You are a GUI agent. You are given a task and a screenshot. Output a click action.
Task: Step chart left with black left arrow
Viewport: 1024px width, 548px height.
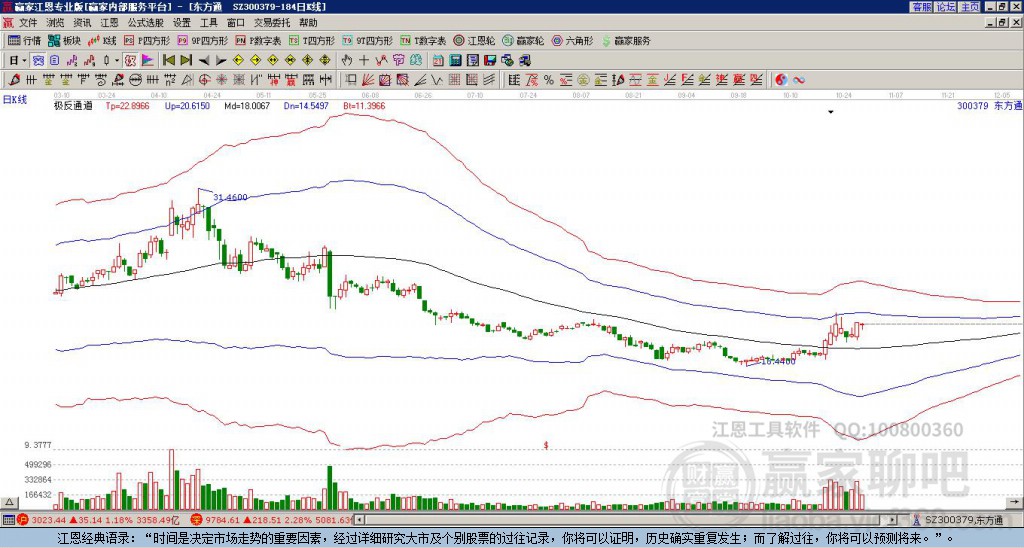click(x=204, y=61)
